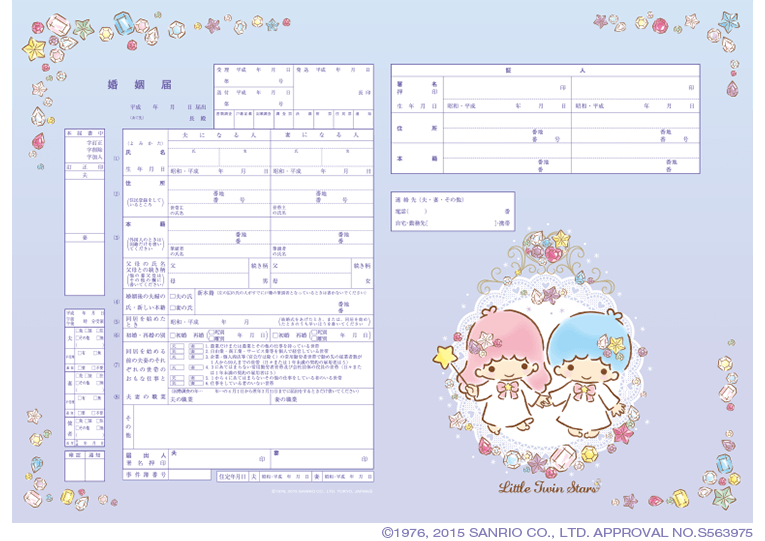Click the 初婚・再婚の別 row label
The height and width of the screenshot is (541, 765).
146,336
